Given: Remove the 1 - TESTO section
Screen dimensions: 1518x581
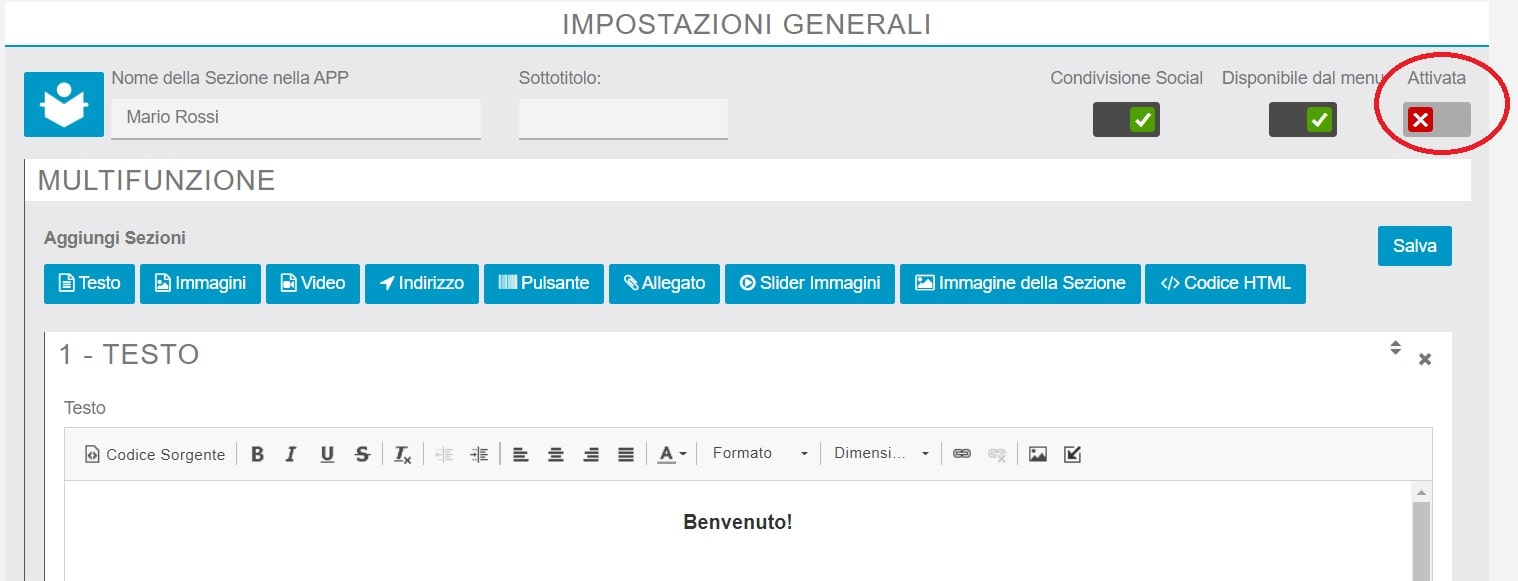Looking at the screenshot, I should tap(1425, 359).
